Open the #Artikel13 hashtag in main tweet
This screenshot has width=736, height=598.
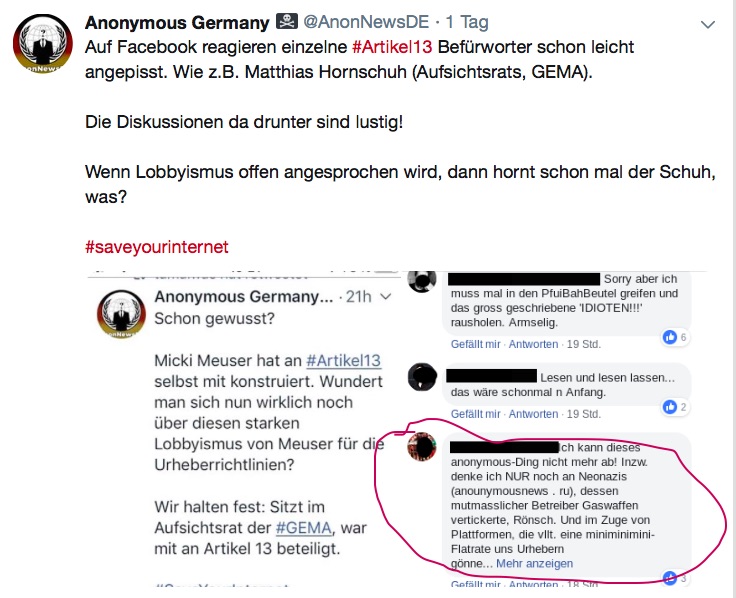coord(392,47)
